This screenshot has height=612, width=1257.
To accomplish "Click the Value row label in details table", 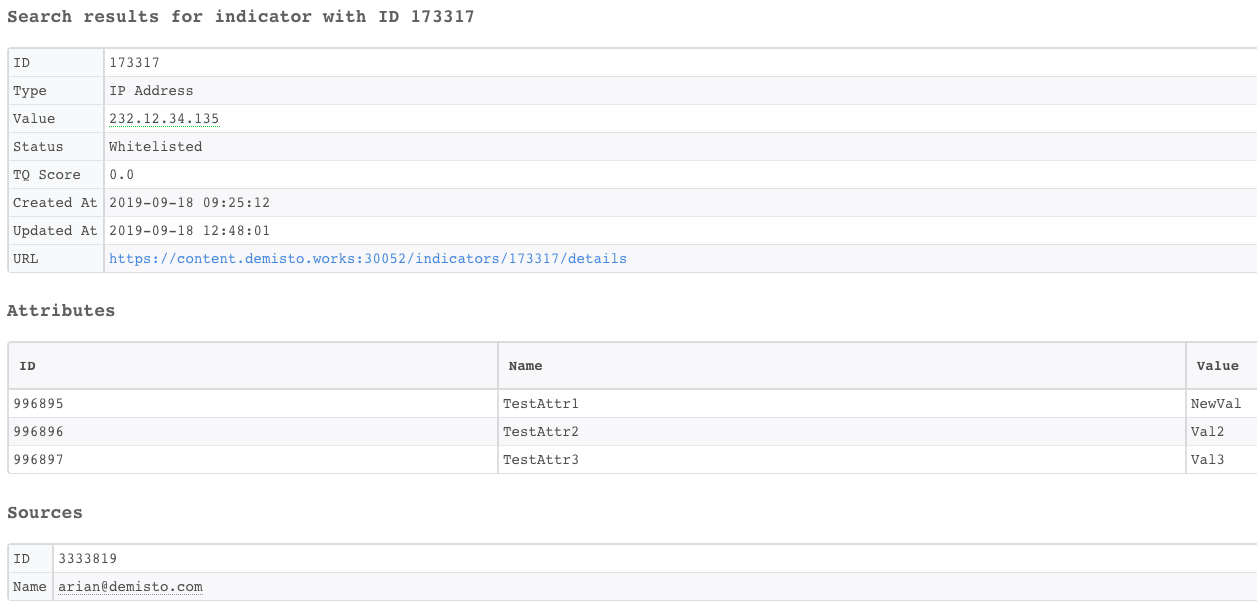I will (x=34, y=118).
